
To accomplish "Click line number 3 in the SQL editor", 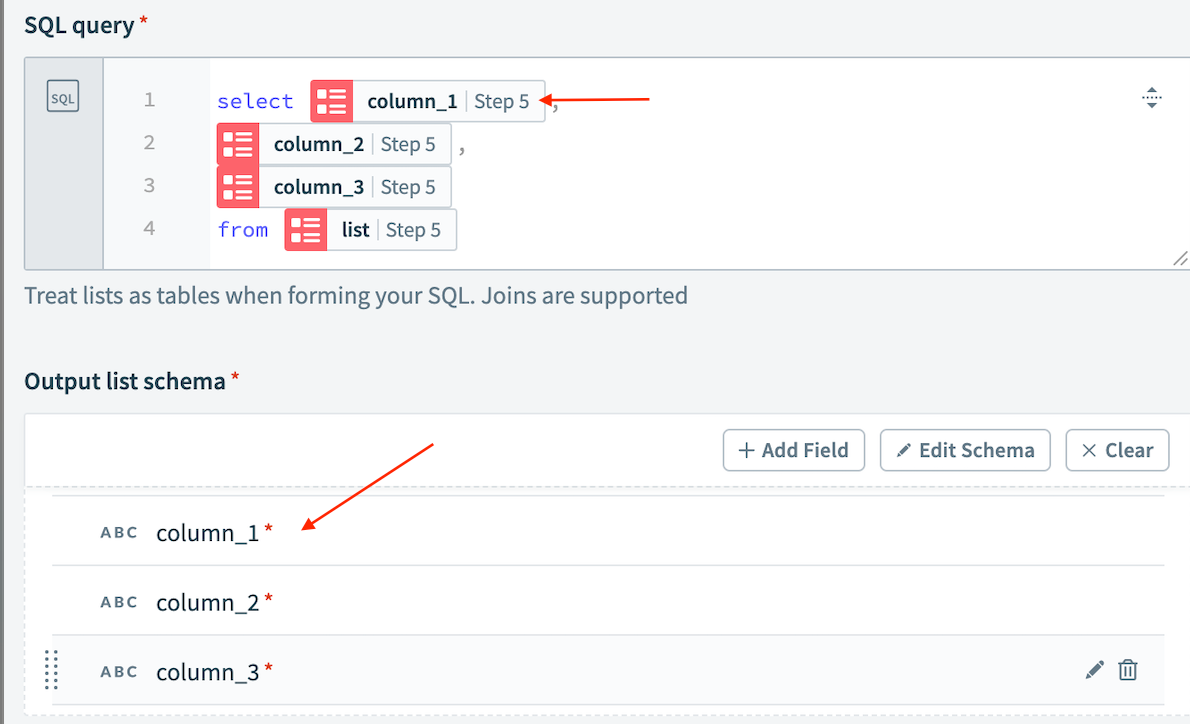I will pos(149,186).
